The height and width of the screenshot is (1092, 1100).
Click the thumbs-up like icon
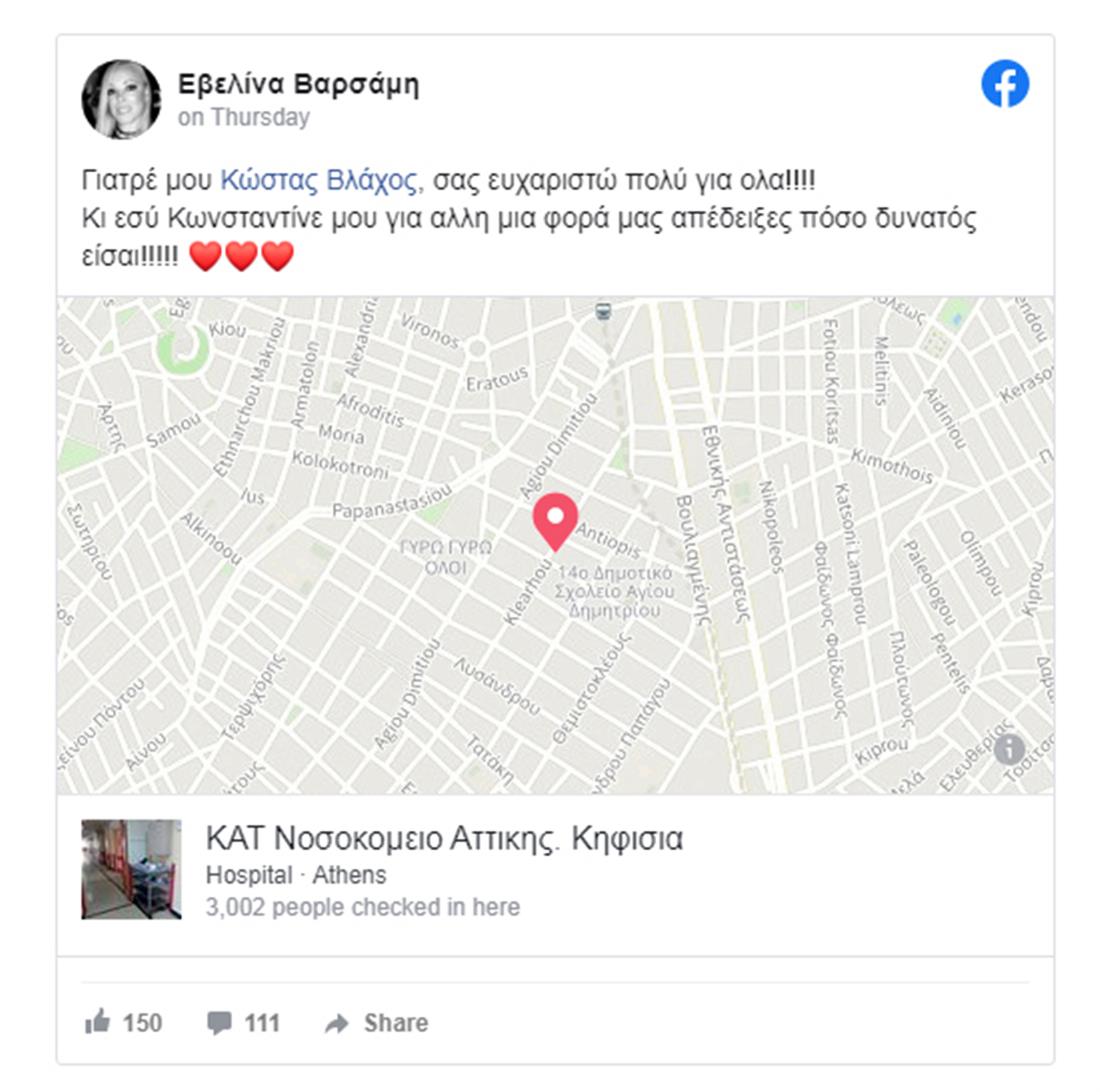point(97,1021)
